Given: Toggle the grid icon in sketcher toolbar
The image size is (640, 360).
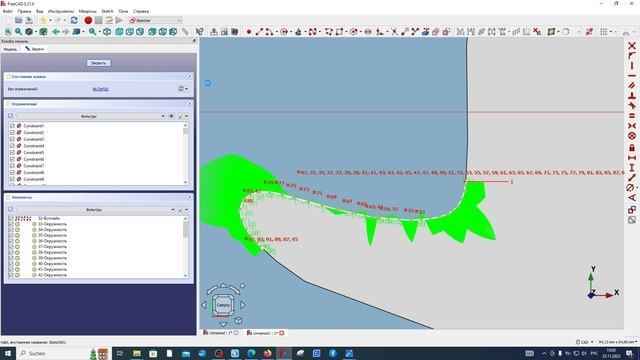Looking at the screenshot, I should [603, 31].
